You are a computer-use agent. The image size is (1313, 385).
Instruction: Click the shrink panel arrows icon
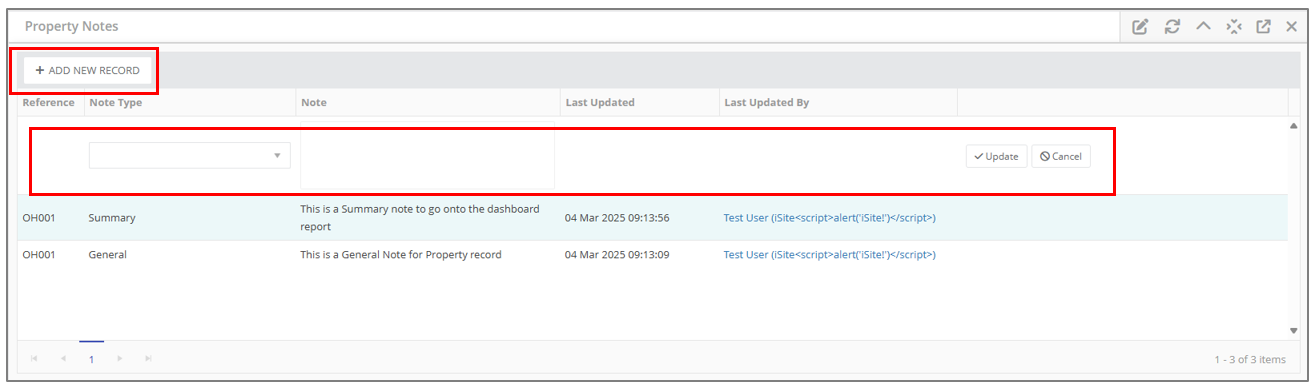click(1234, 27)
